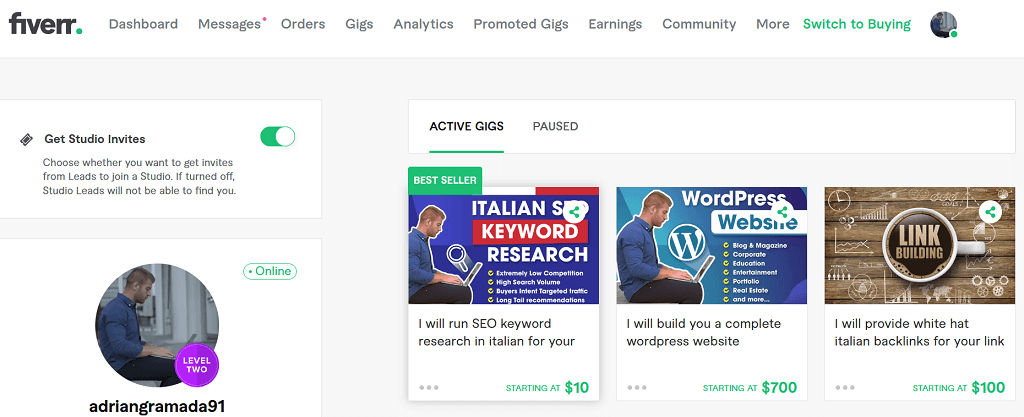Select the Active Gigs tab
Image resolution: width=1024 pixels, height=417 pixels.
pyautogui.click(x=466, y=127)
